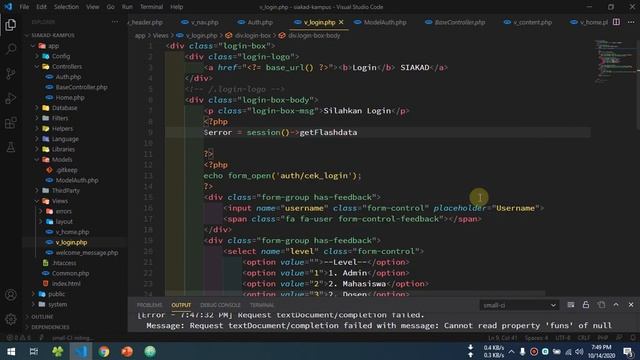Open Windows notification center
Image resolution: width=640 pixels, height=360 pixels.
[x=629, y=351]
